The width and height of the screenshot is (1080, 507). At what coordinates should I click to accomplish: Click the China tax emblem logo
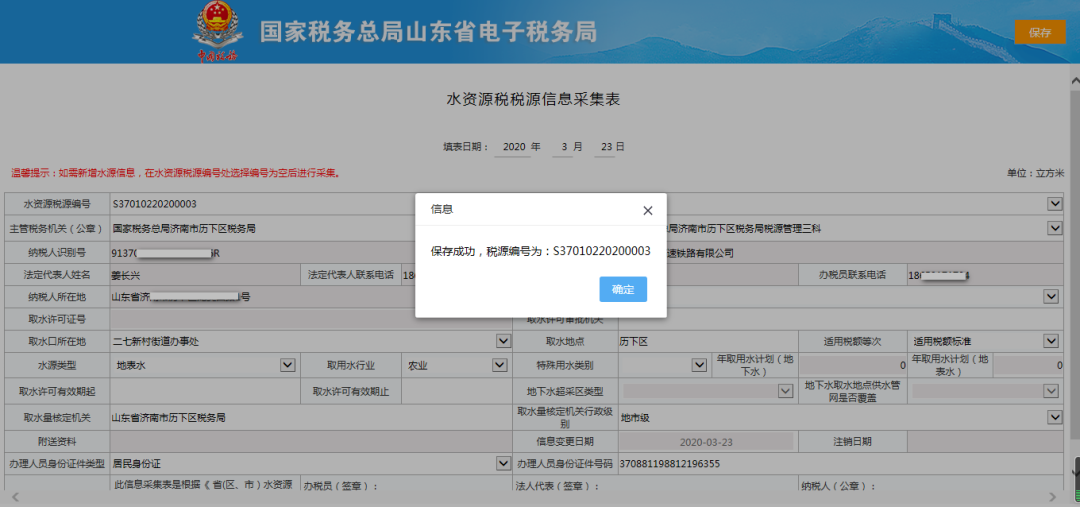(216, 31)
